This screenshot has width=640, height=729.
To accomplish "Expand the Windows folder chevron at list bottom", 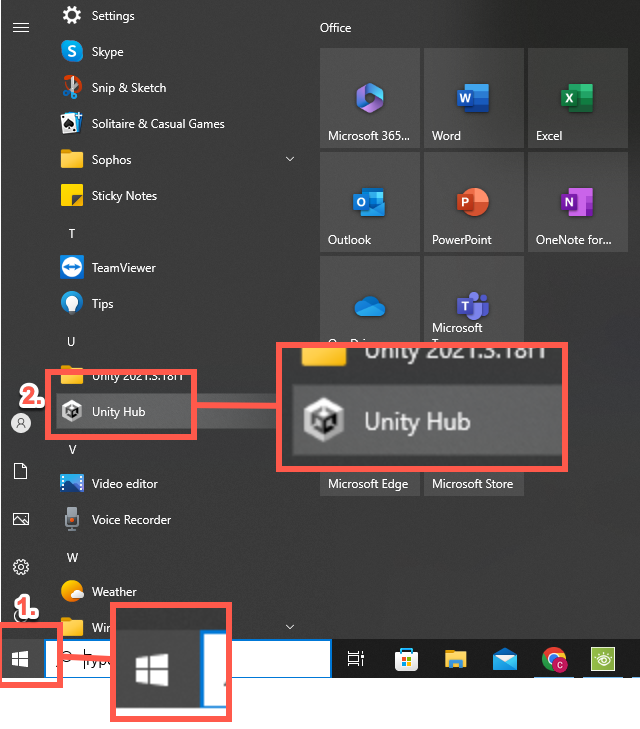I will tap(290, 627).
